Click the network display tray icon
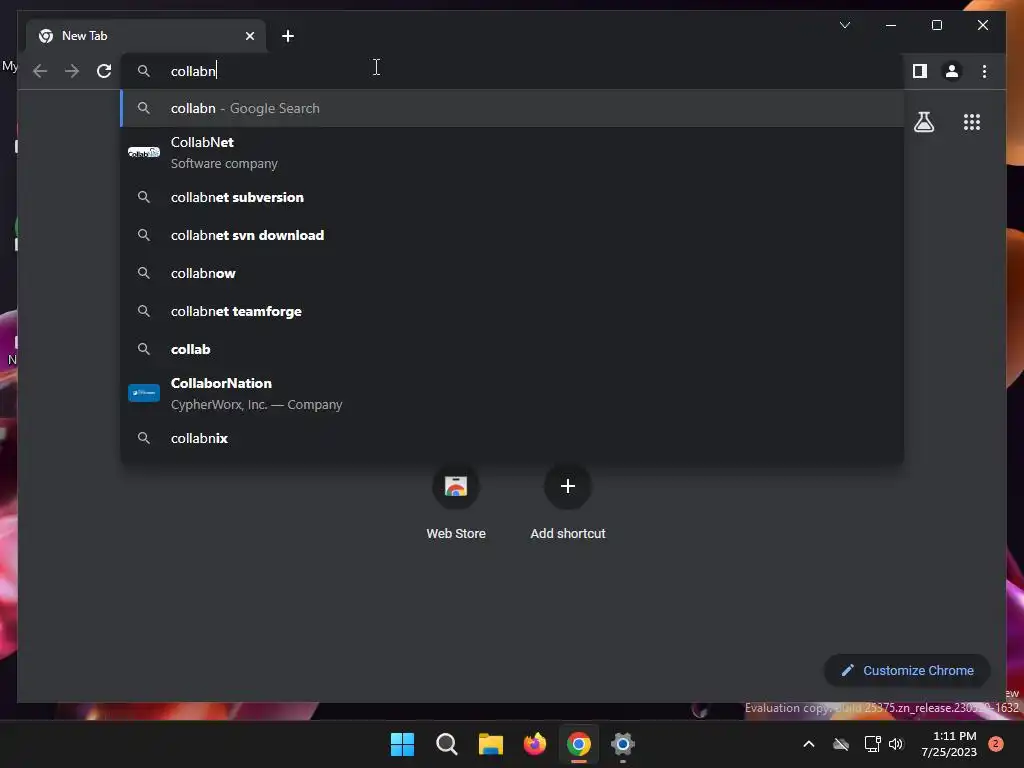Screen dimensions: 1024x768 (872, 744)
